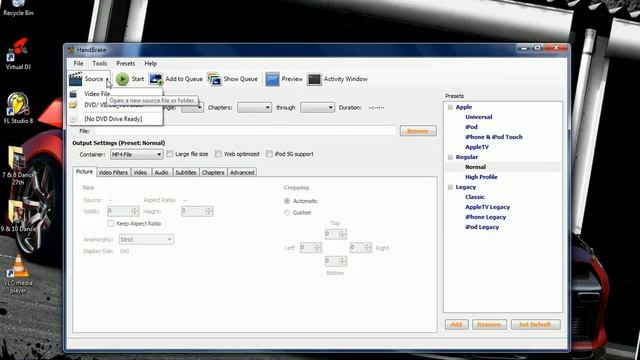The width and height of the screenshot is (640, 360).
Task: Select Automatic cropping radio button
Action: pyautogui.click(x=287, y=201)
